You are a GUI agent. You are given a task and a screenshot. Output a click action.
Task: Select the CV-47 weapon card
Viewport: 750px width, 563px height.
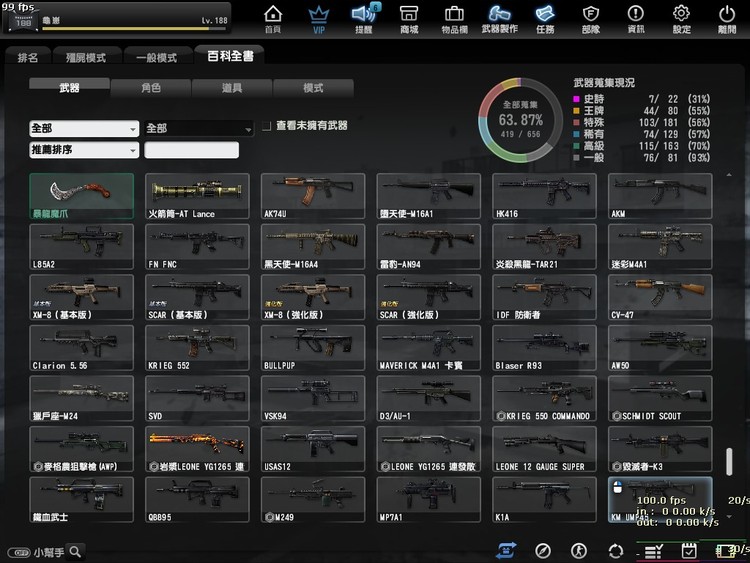pyautogui.click(x=661, y=297)
